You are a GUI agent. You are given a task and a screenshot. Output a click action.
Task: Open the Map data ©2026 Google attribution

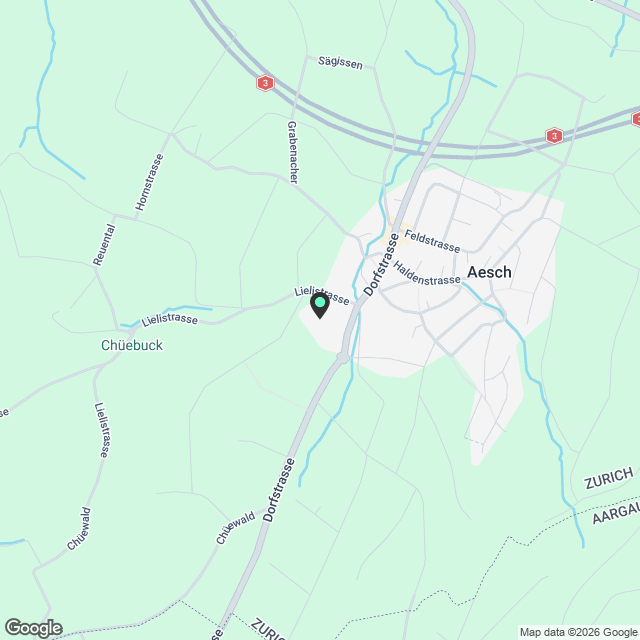point(579,633)
